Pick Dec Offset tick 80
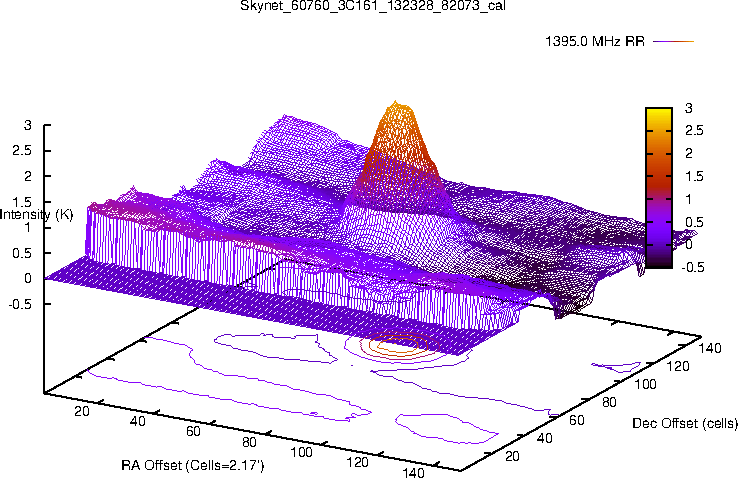The image size is (738, 478). (610, 402)
